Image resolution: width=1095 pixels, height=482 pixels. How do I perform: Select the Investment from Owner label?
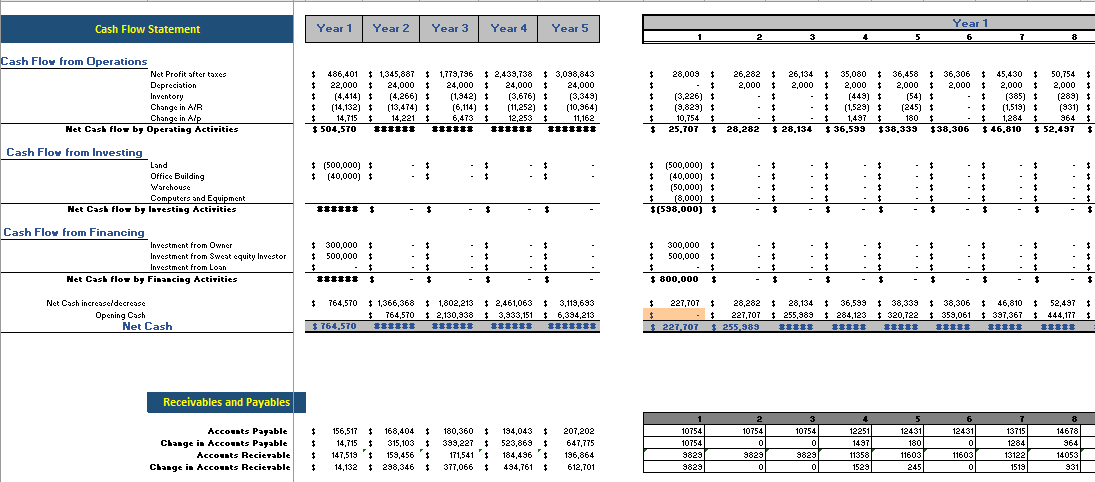(191, 245)
